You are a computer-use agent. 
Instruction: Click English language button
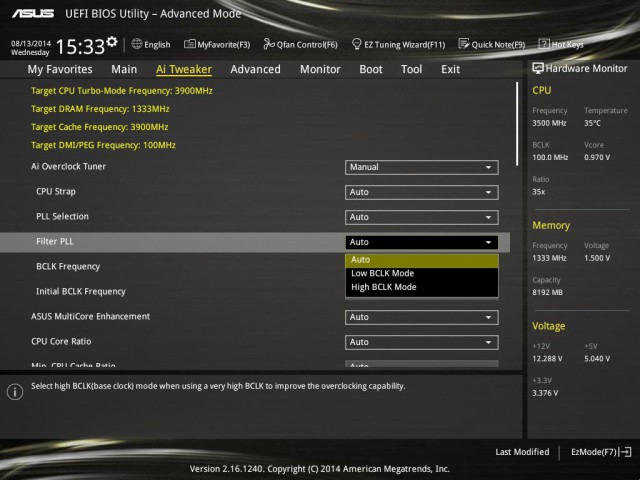pos(151,44)
